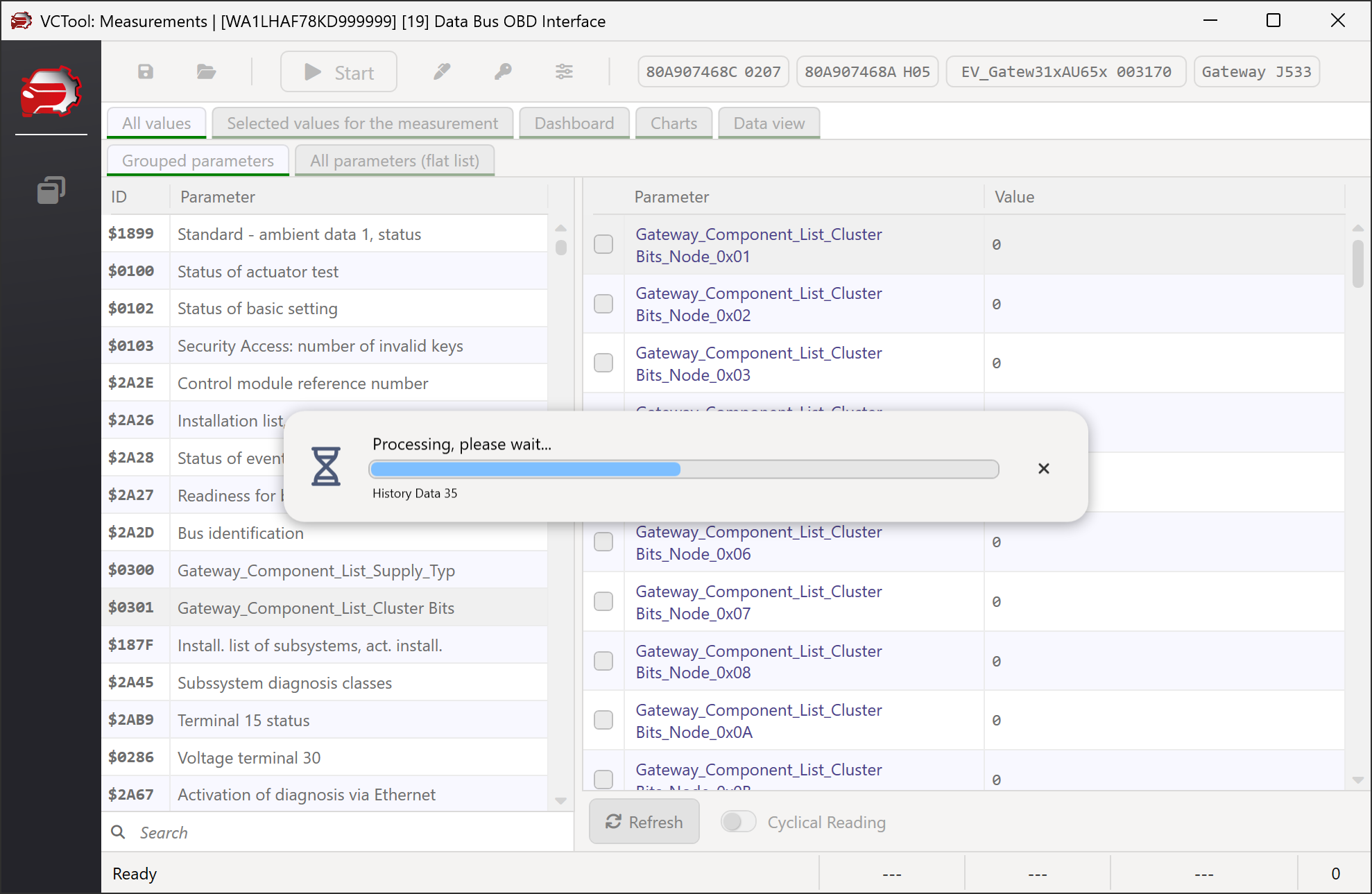The height and width of the screenshot is (894, 1372).
Task: Open file using the folder icon
Action: click(206, 71)
